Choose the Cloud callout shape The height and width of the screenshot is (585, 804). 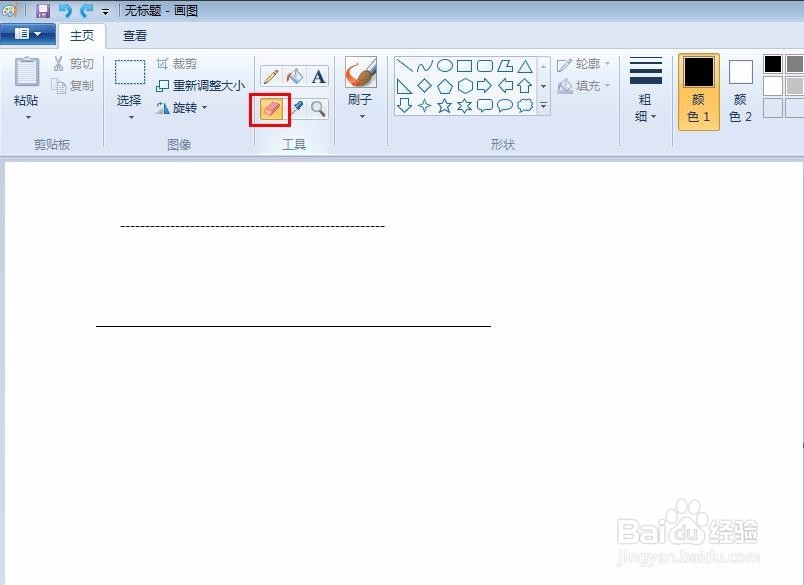tap(525, 106)
